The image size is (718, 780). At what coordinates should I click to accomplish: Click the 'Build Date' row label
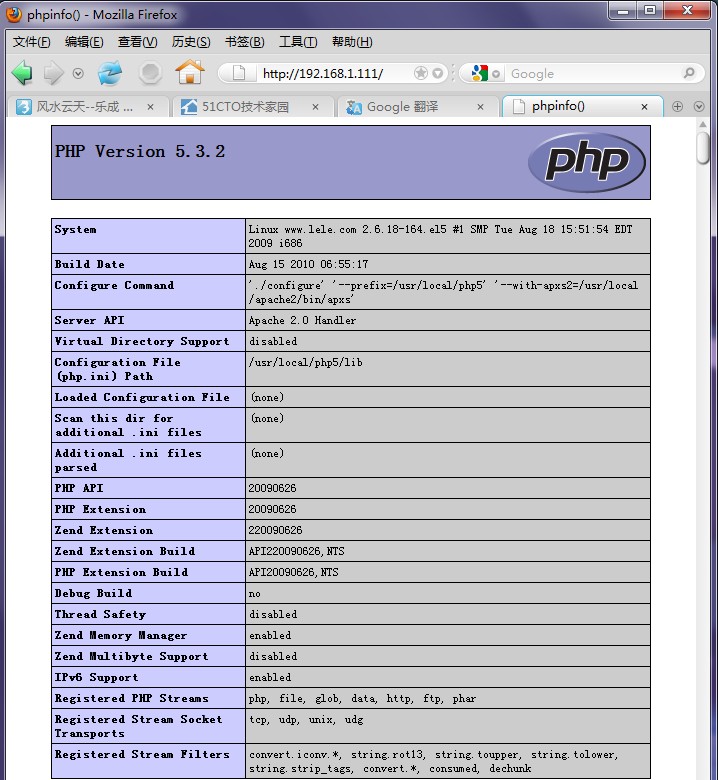pos(90,264)
